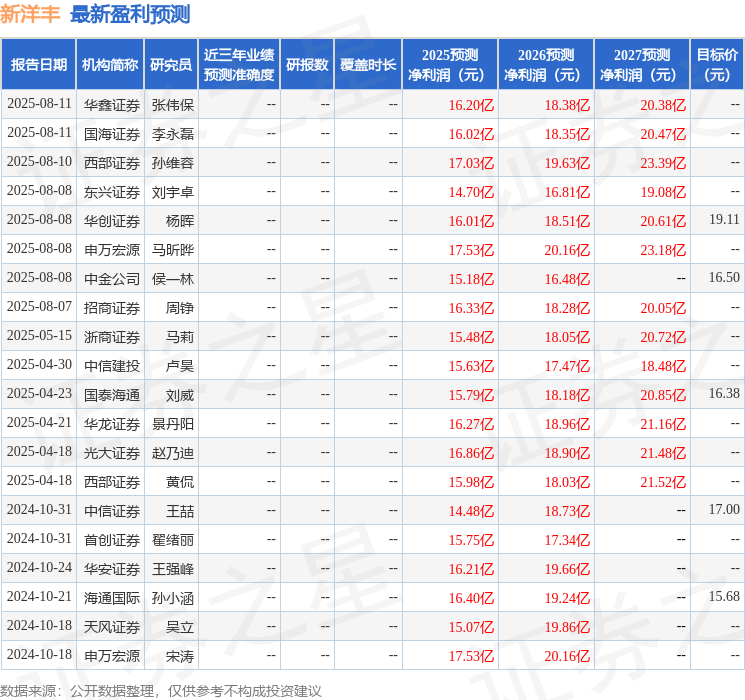
Task: Open the 中金公司 institution entry
Action: 111,278
